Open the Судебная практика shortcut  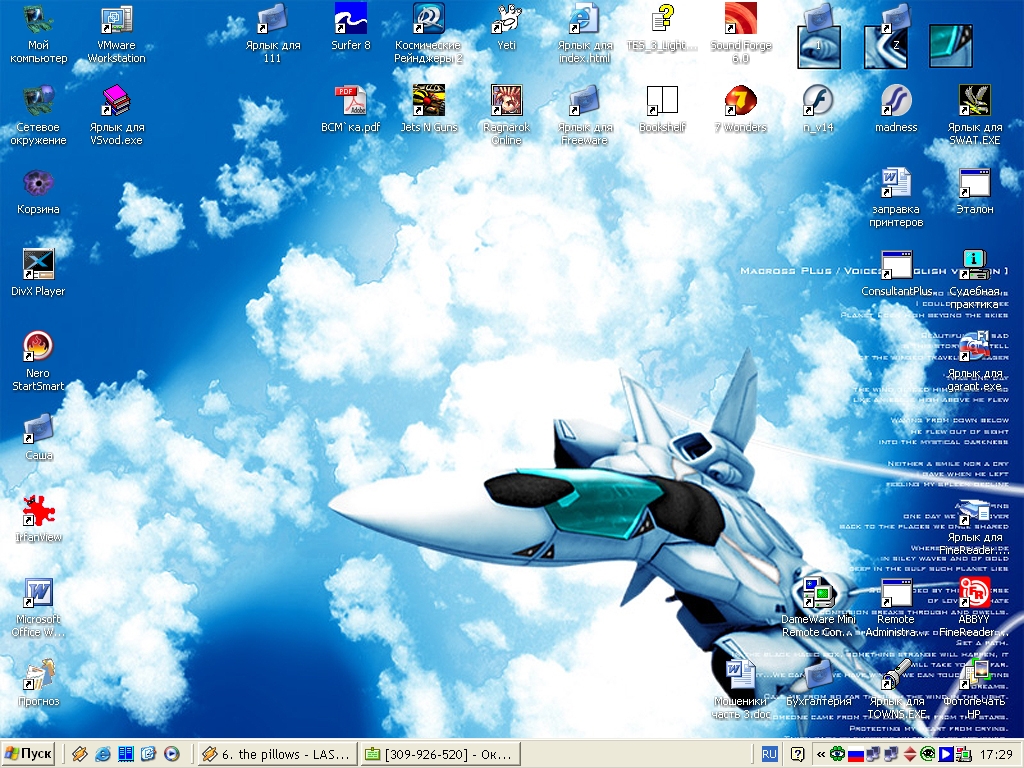pyautogui.click(x=974, y=280)
